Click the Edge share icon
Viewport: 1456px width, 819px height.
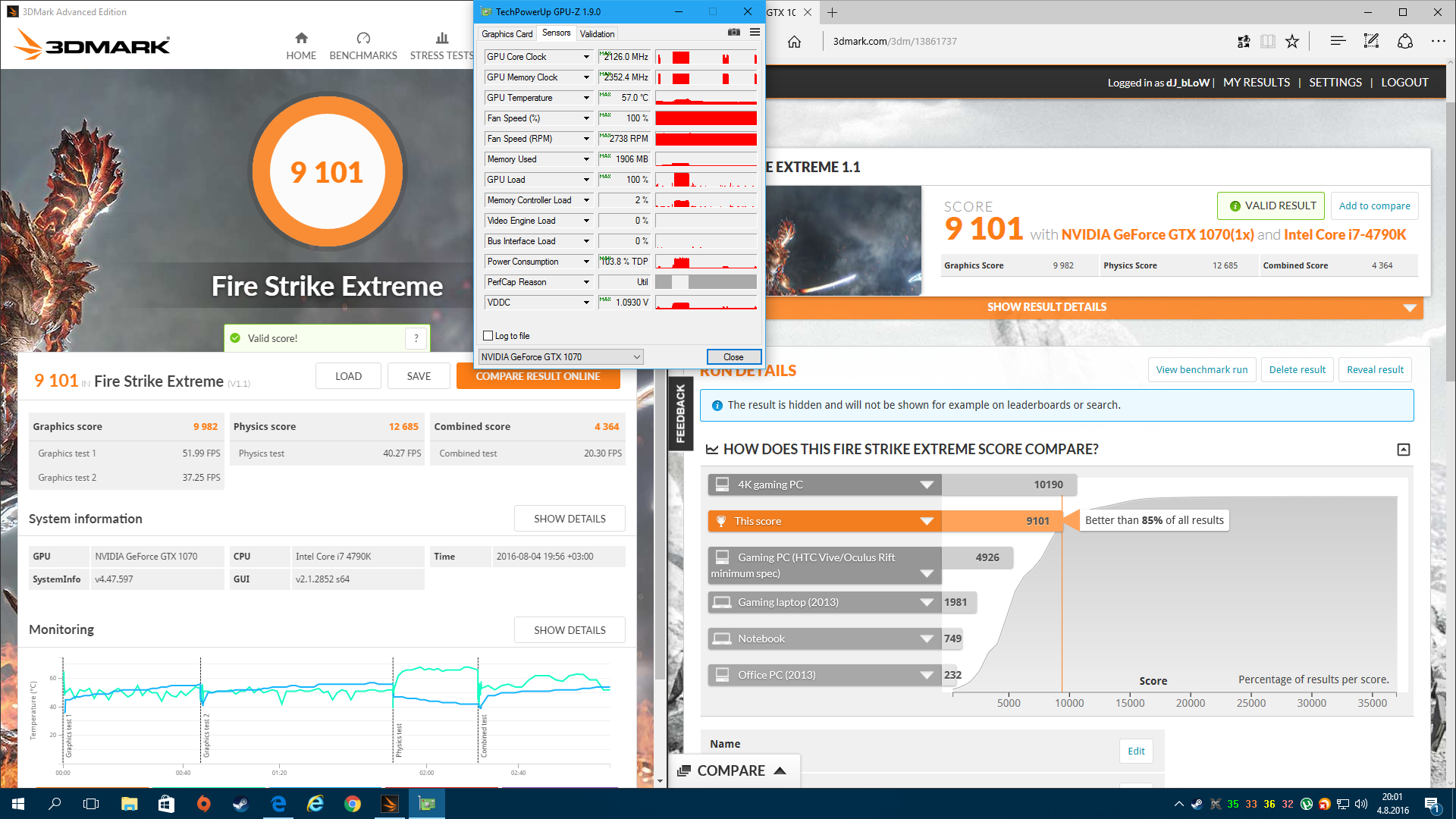[1405, 42]
